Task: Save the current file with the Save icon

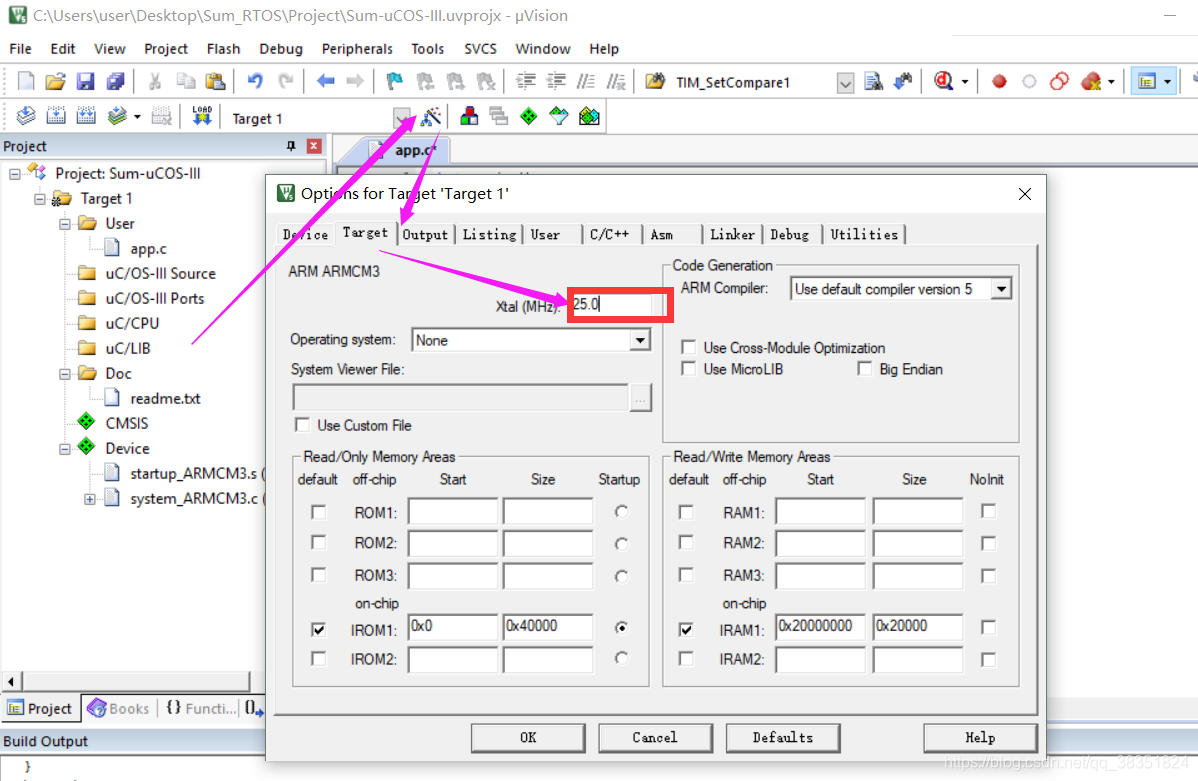Action: tap(85, 81)
